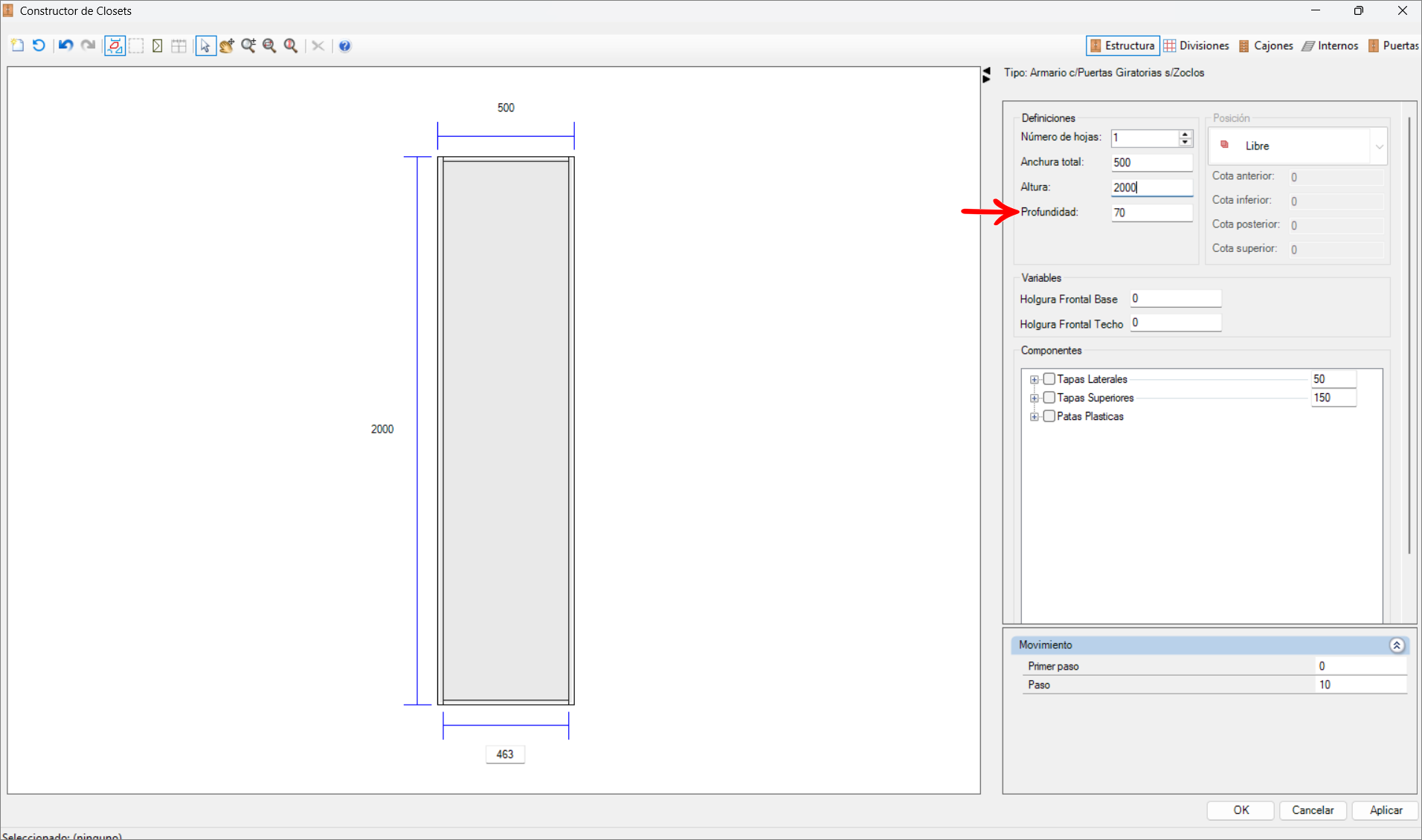Click the Undo arrow icon
Image resolution: width=1422 pixels, height=840 pixels.
pos(65,45)
